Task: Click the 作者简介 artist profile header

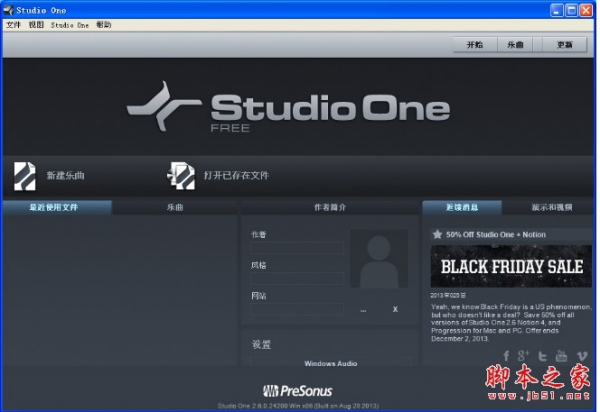Action: tap(329, 207)
